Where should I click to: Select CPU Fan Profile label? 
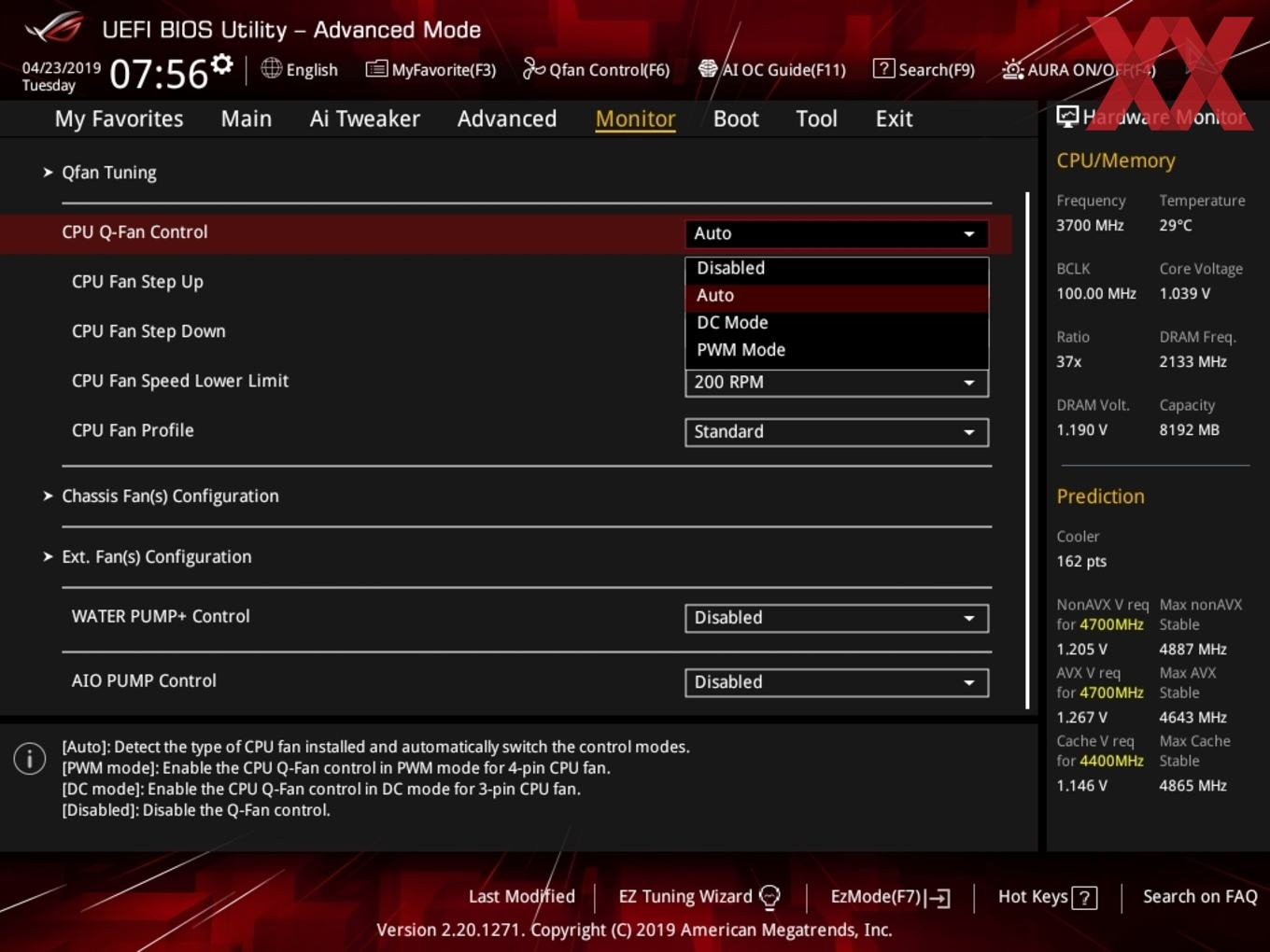[x=133, y=430]
